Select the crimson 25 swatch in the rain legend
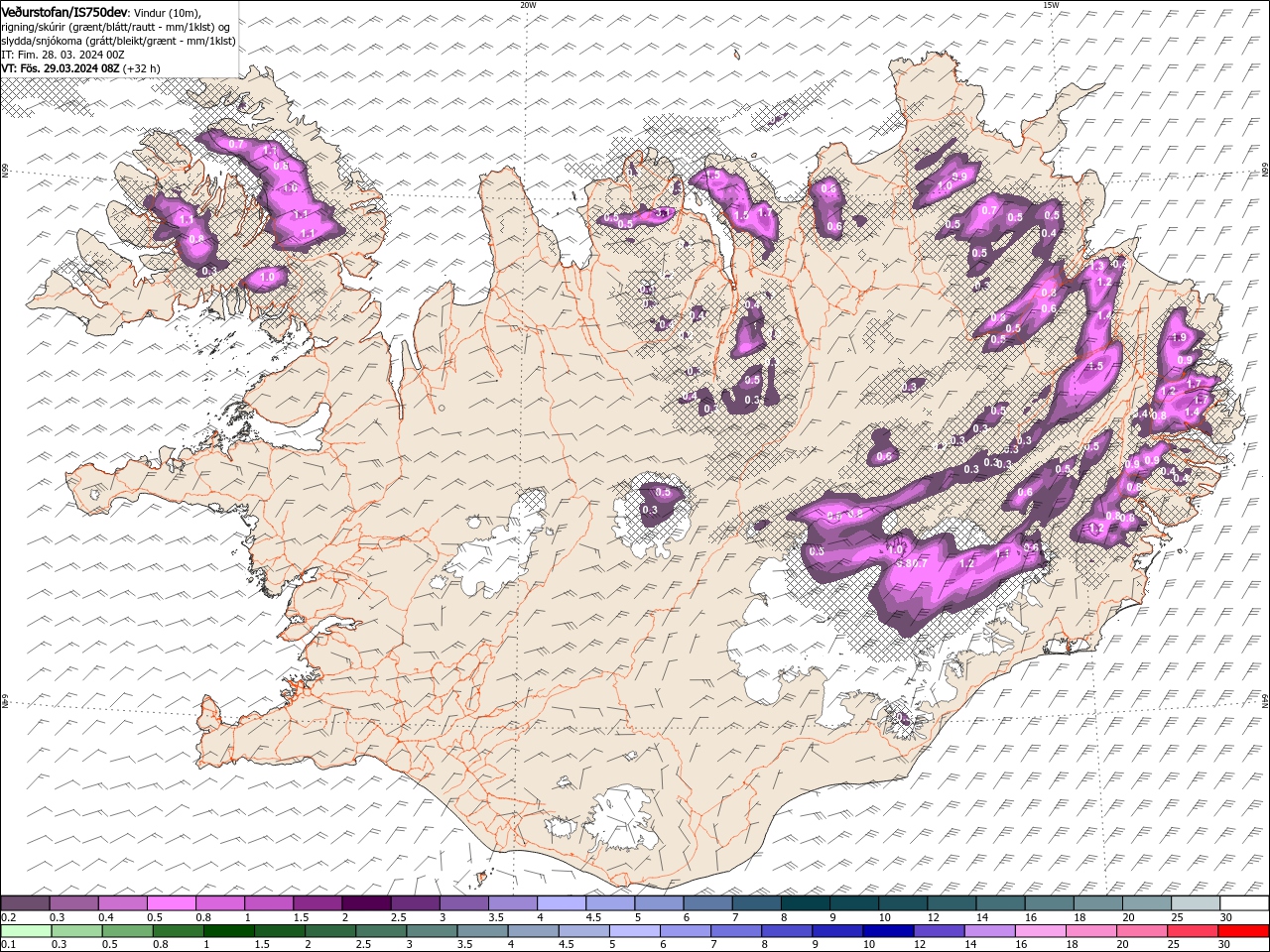This screenshot has width=1270, height=952. pyautogui.click(x=1193, y=931)
